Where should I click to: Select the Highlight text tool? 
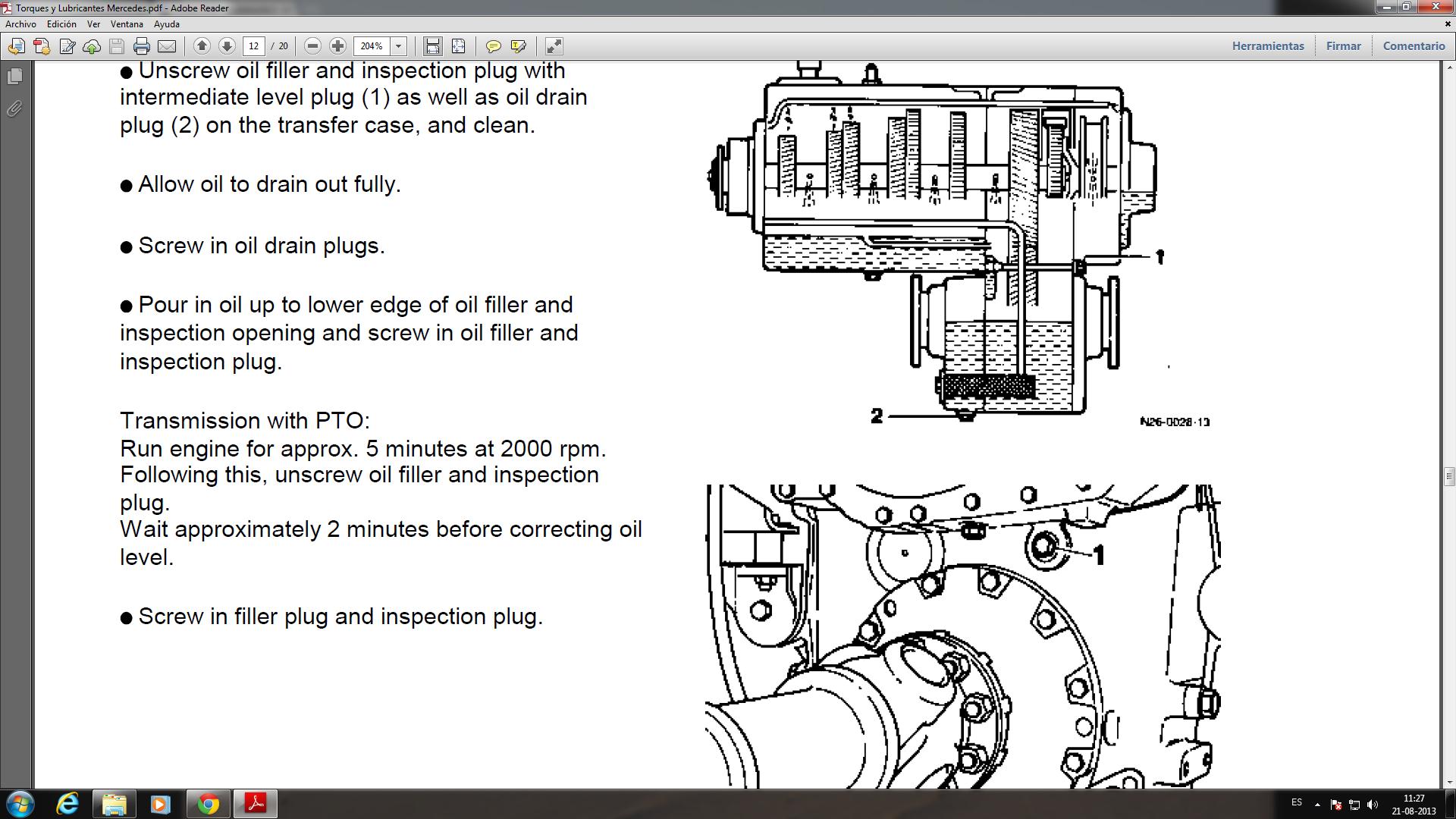point(519,46)
